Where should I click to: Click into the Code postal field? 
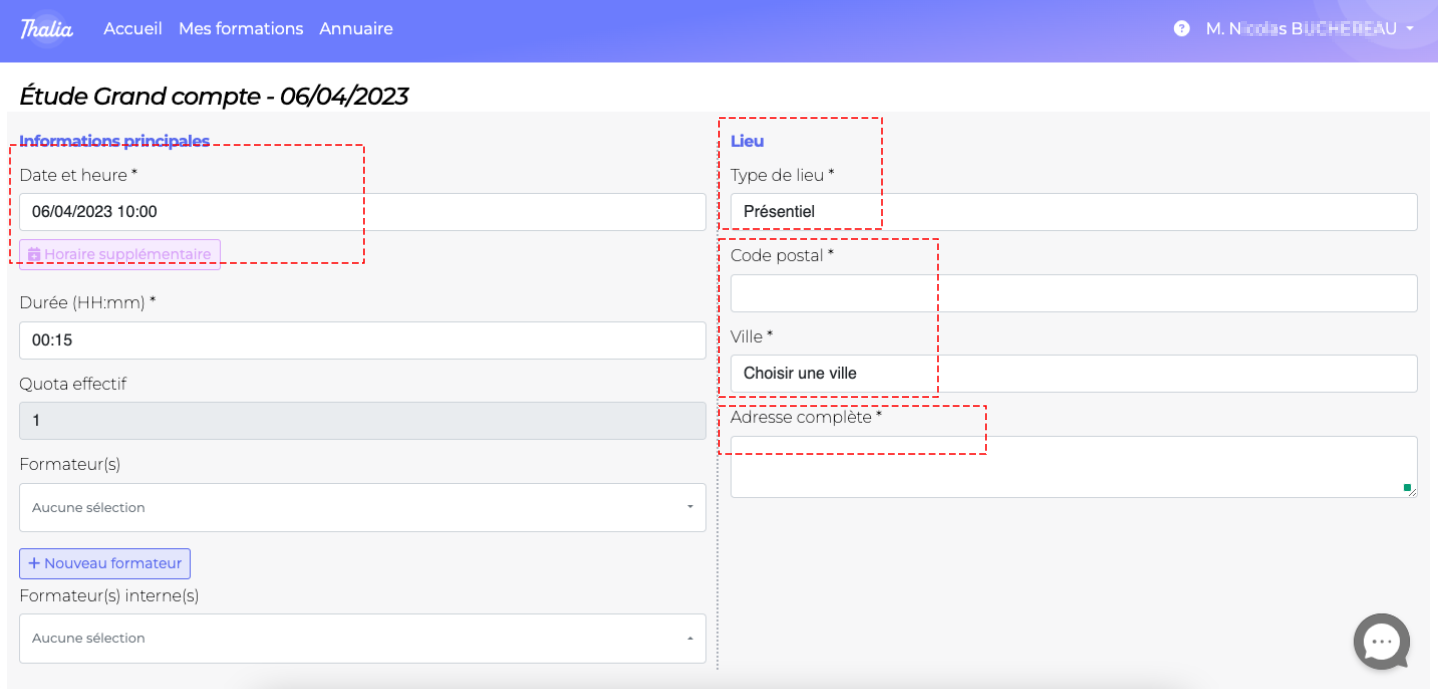(x=1073, y=293)
